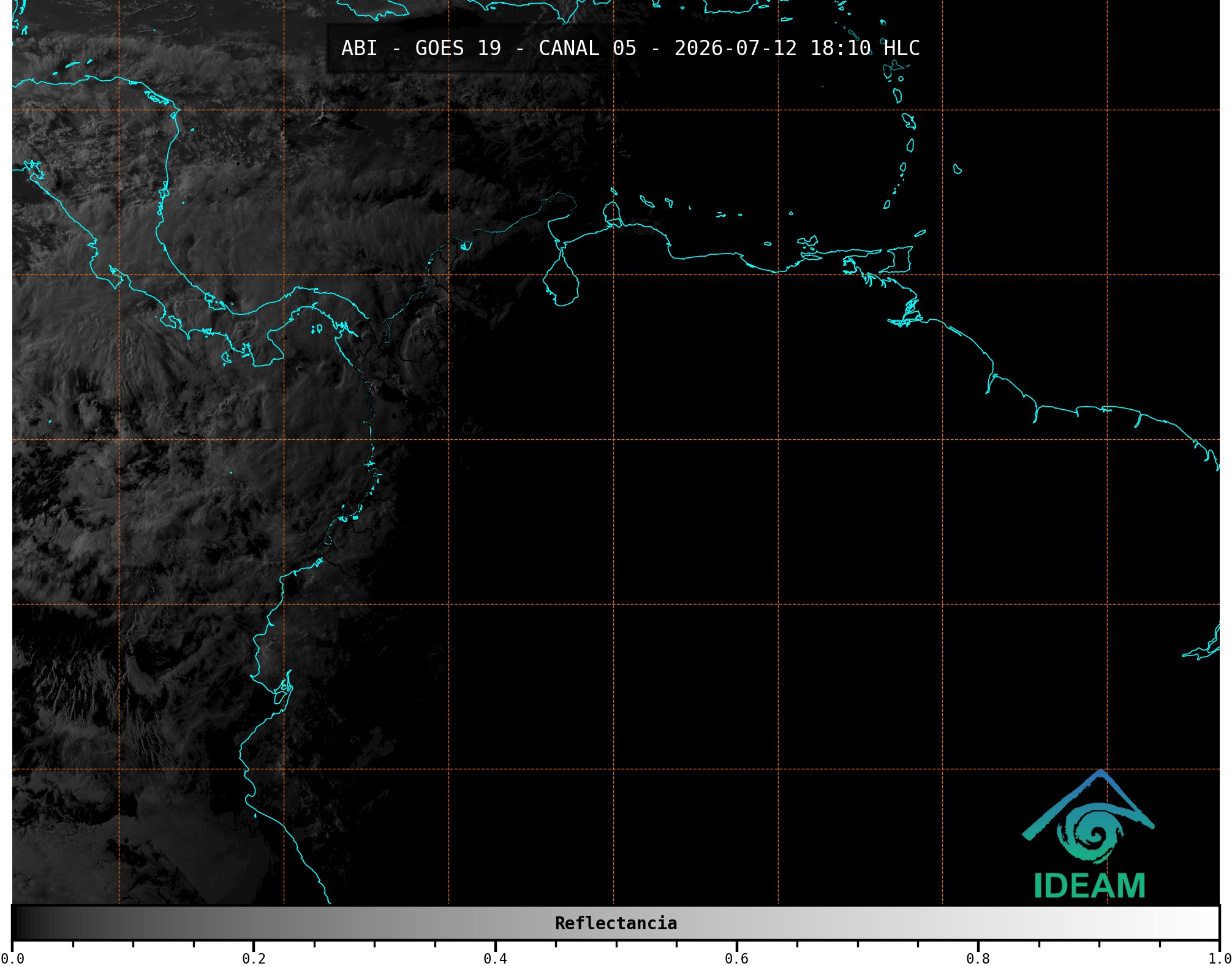Click the '0.4' colorbar tick label
Screen dimensions: 1232x966
coord(495,959)
